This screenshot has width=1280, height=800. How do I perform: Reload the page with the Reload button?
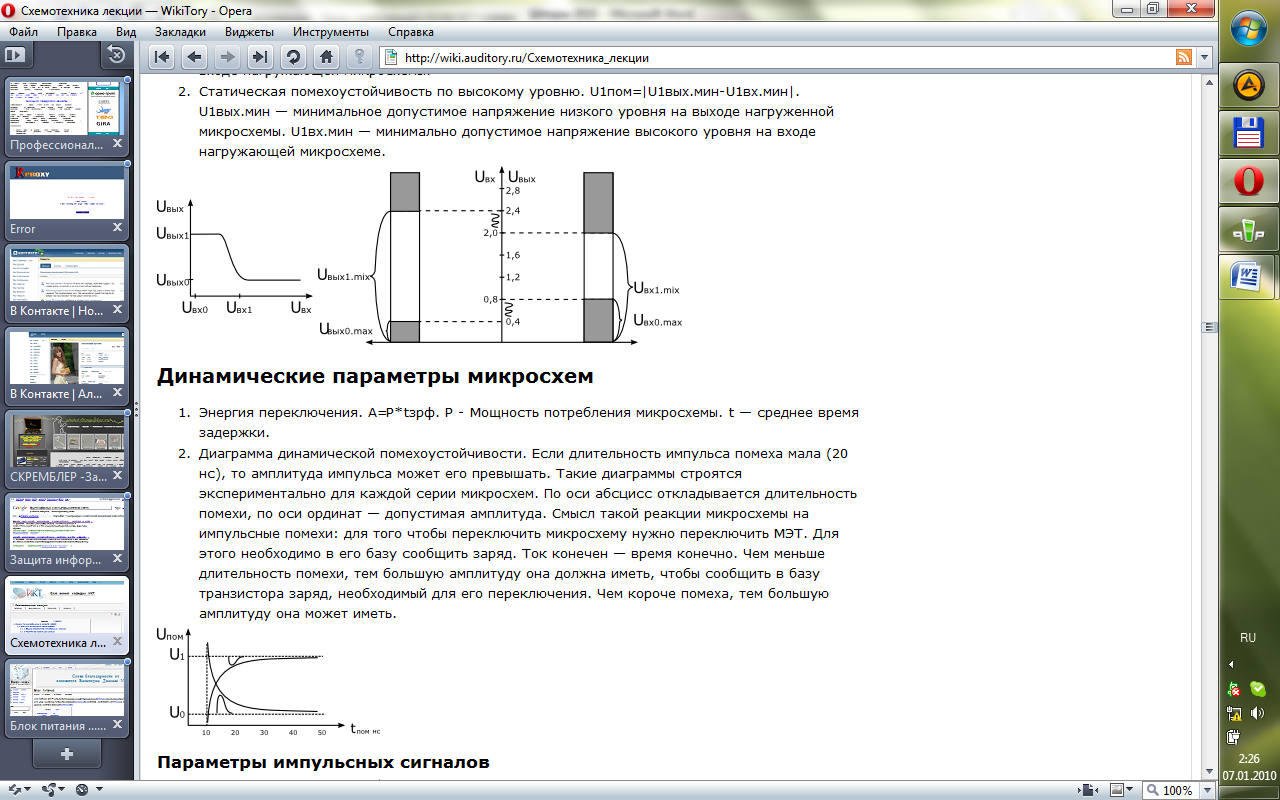293,56
